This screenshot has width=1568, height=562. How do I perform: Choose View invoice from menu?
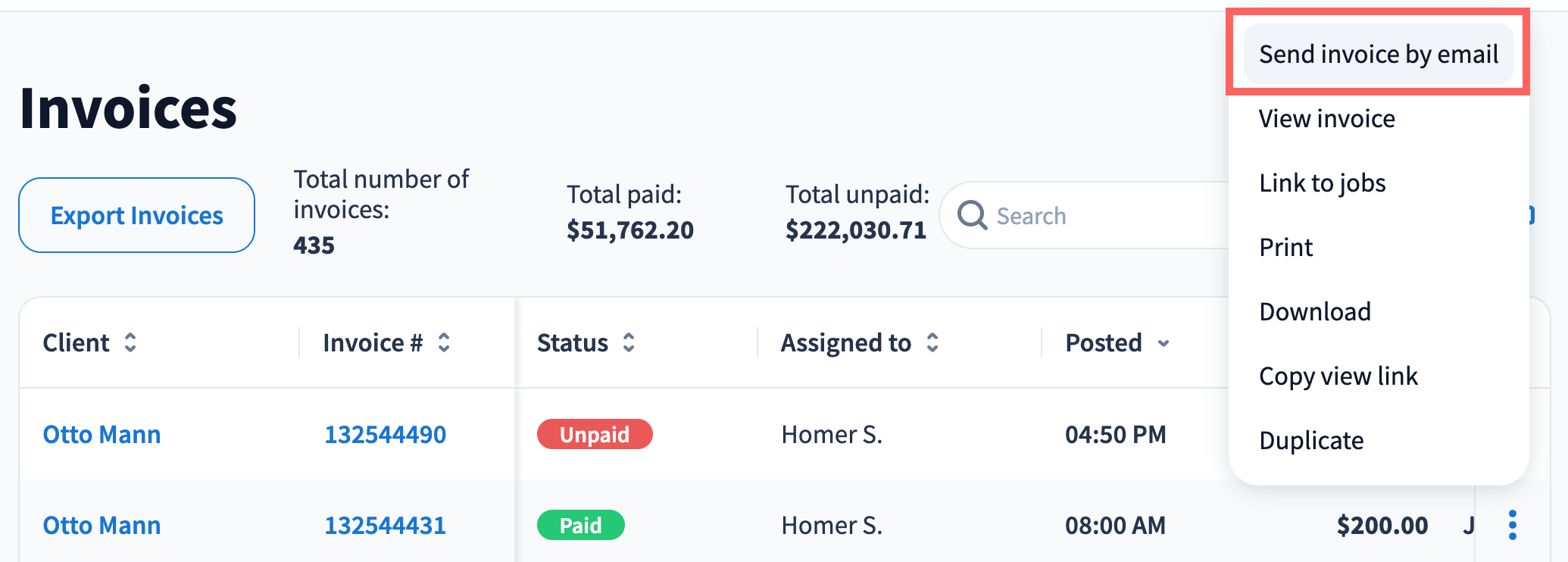[x=1326, y=119]
